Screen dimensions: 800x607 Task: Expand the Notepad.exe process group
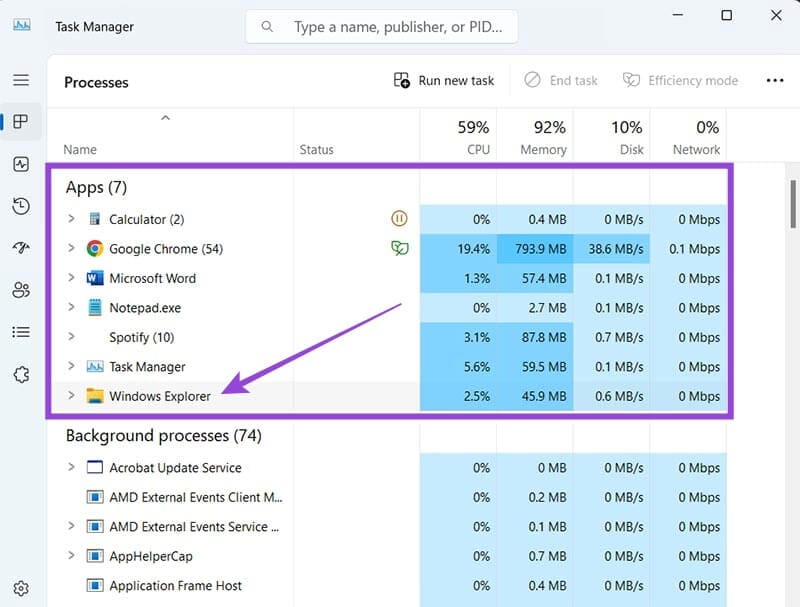(x=71, y=308)
